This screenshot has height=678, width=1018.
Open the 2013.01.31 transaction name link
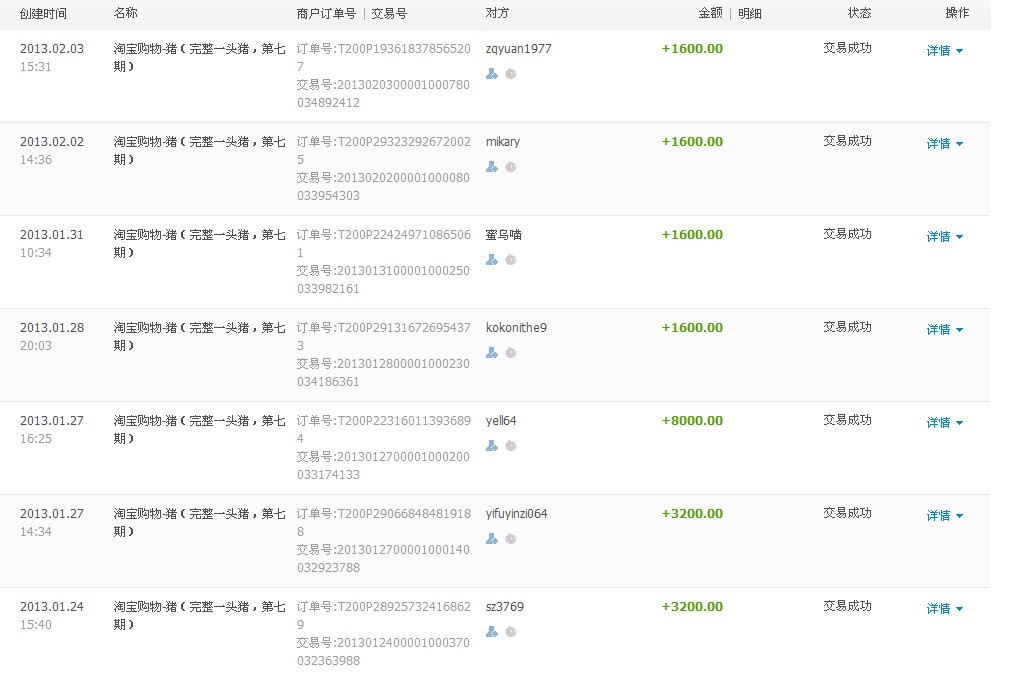199,243
